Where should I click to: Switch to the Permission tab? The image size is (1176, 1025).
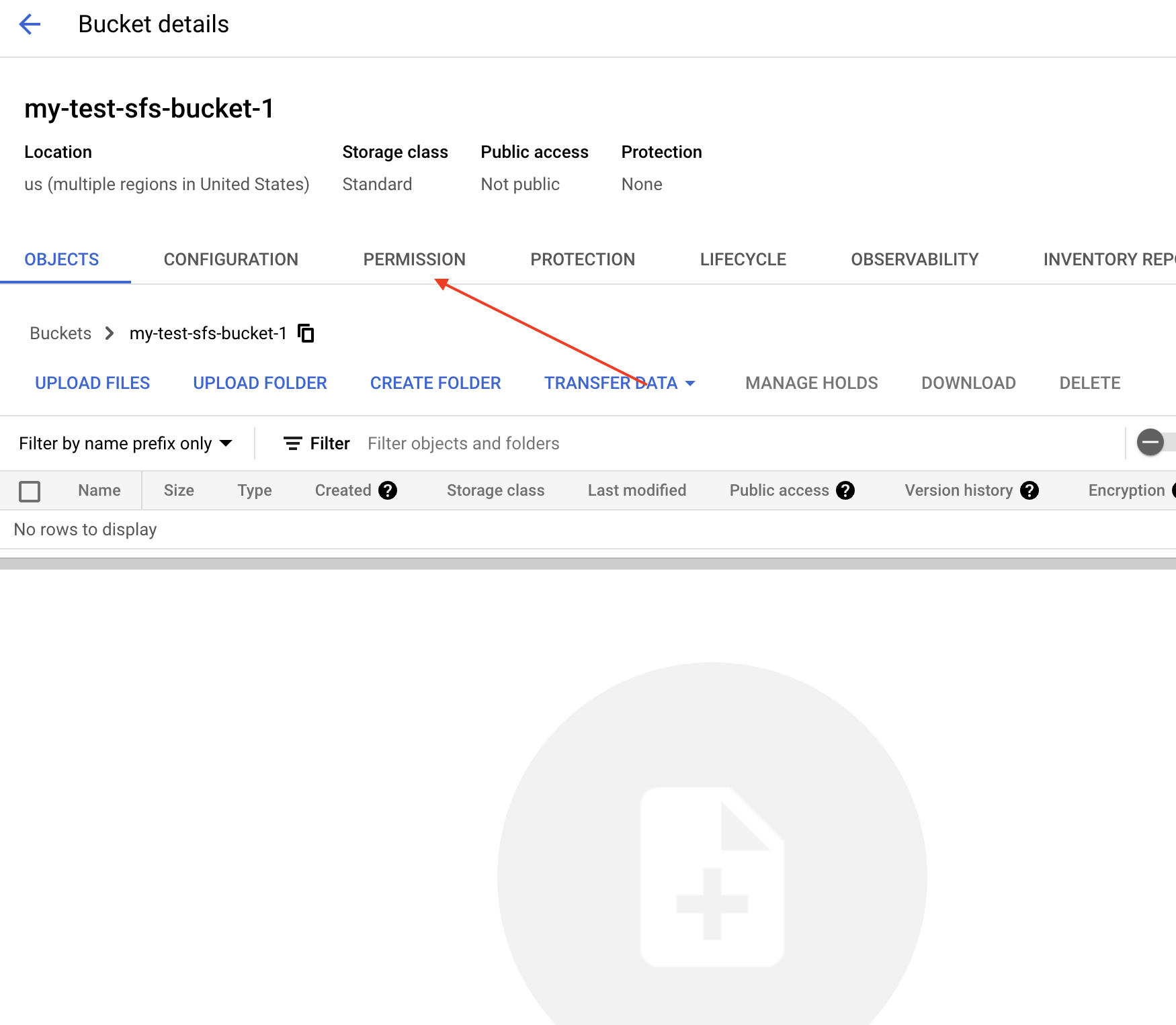414,259
